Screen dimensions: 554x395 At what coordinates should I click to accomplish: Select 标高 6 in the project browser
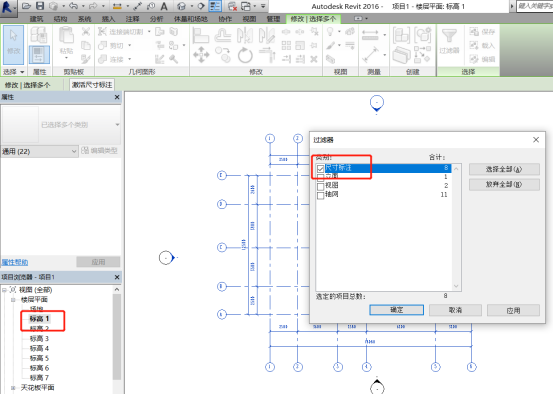(x=39, y=368)
